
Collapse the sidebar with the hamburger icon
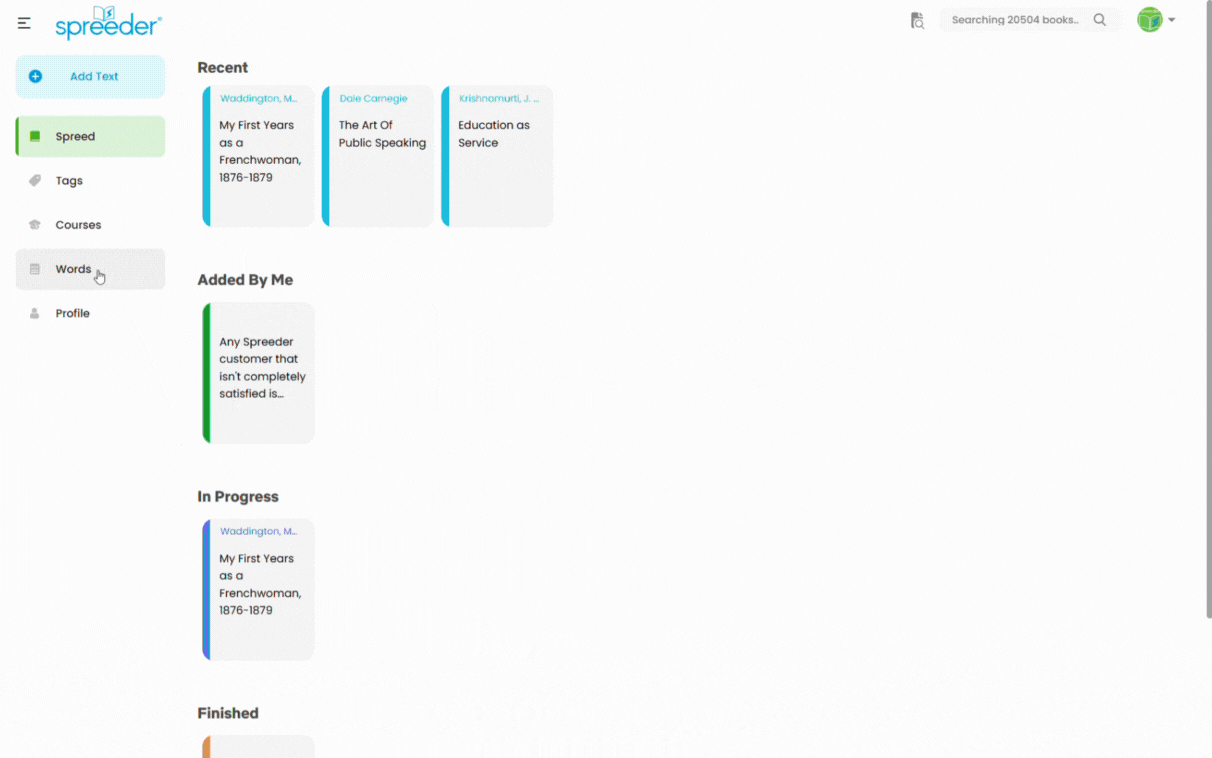(24, 23)
